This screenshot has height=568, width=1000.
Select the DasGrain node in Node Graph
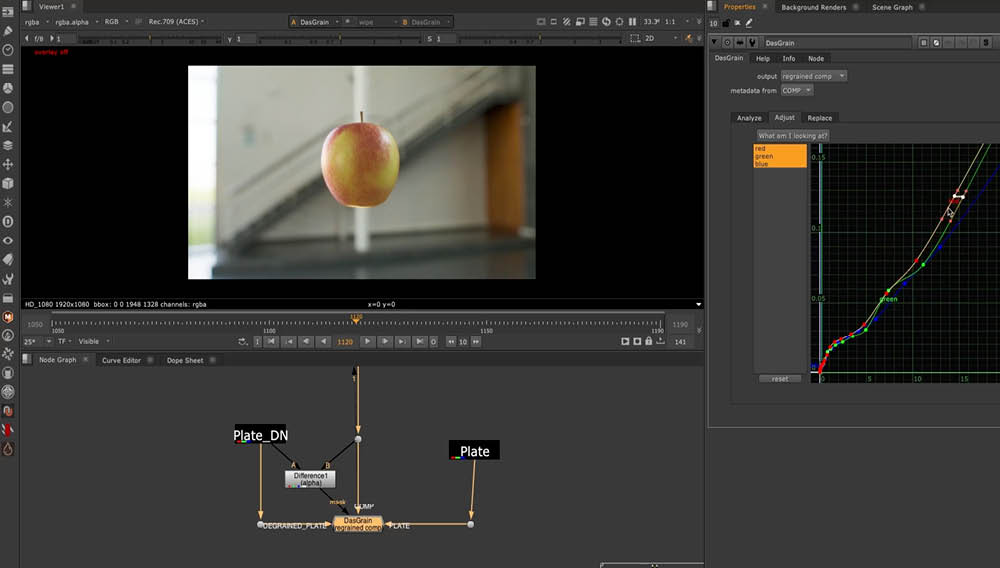click(x=357, y=523)
